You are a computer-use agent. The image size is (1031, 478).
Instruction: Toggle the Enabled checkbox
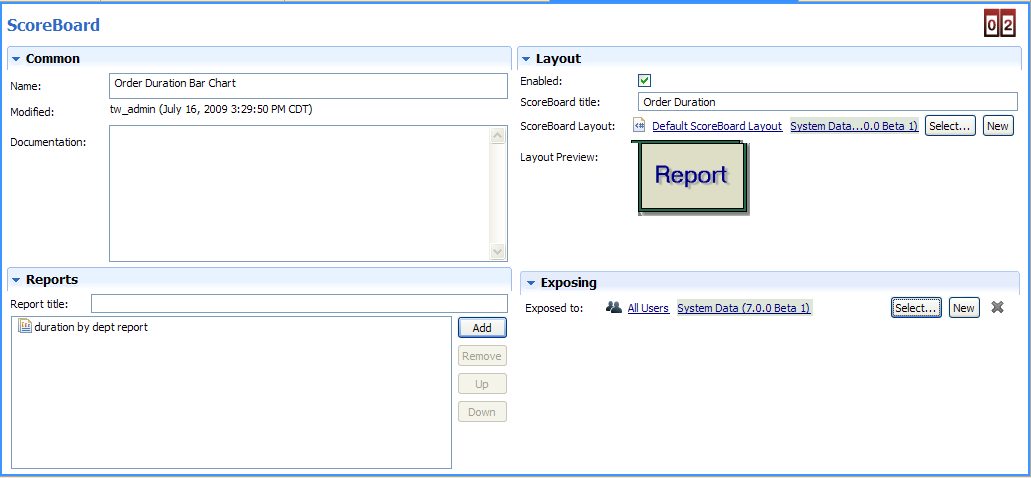(x=645, y=81)
